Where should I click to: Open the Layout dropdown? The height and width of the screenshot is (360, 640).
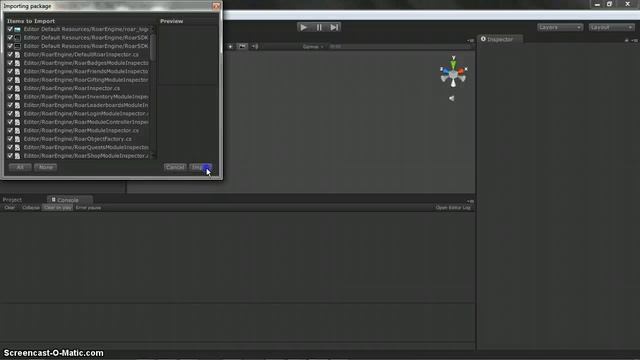pos(611,27)
